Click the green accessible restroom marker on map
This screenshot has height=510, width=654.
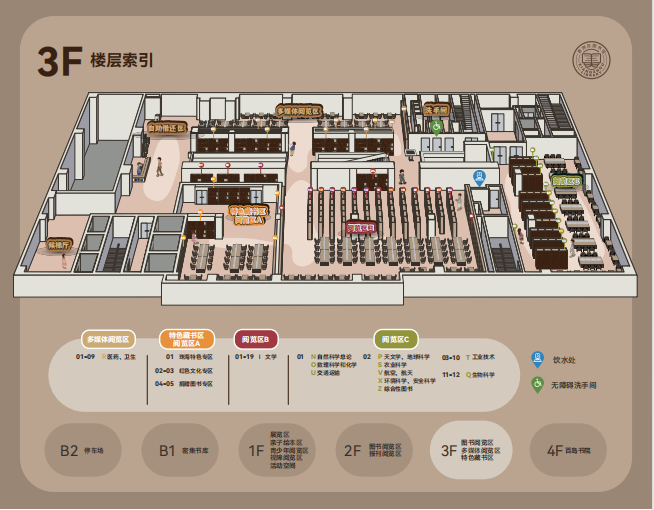click(436, 126)
